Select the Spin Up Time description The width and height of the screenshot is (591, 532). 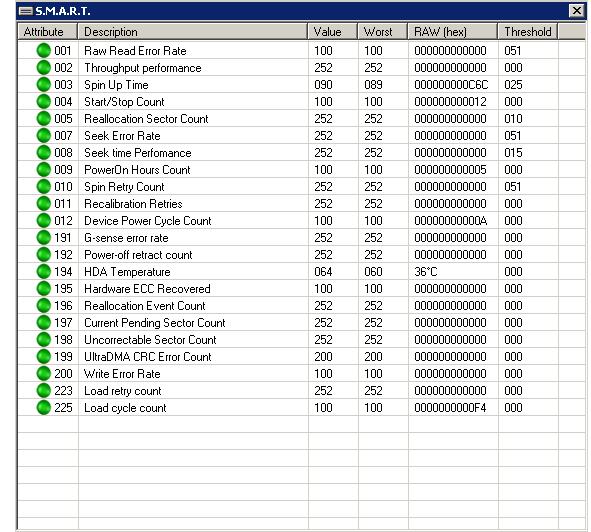[x=116, y=85]
